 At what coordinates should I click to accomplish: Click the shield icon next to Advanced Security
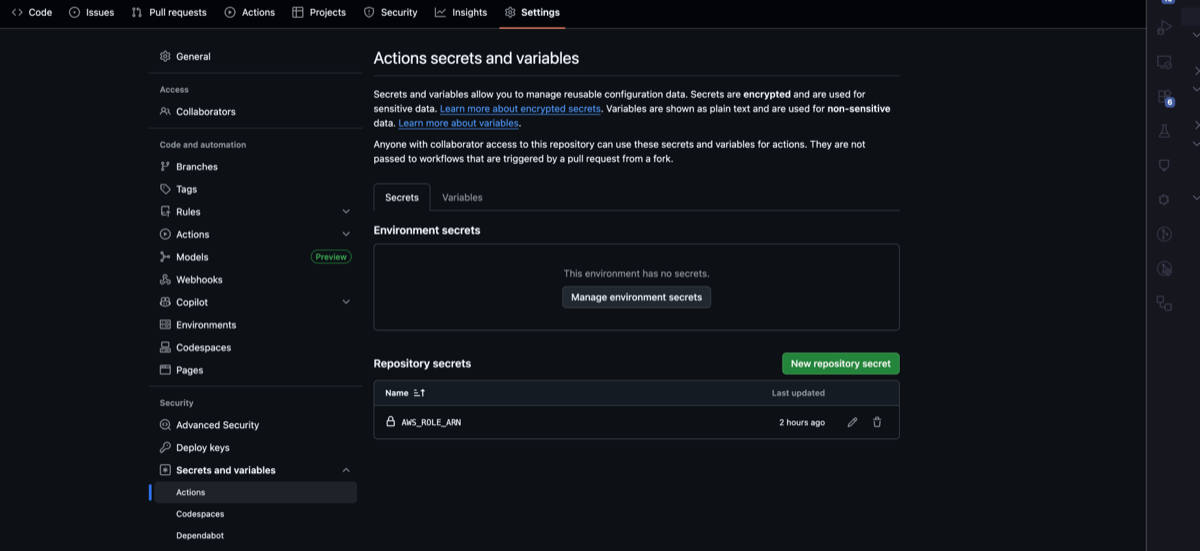click(x=165, y=425)
